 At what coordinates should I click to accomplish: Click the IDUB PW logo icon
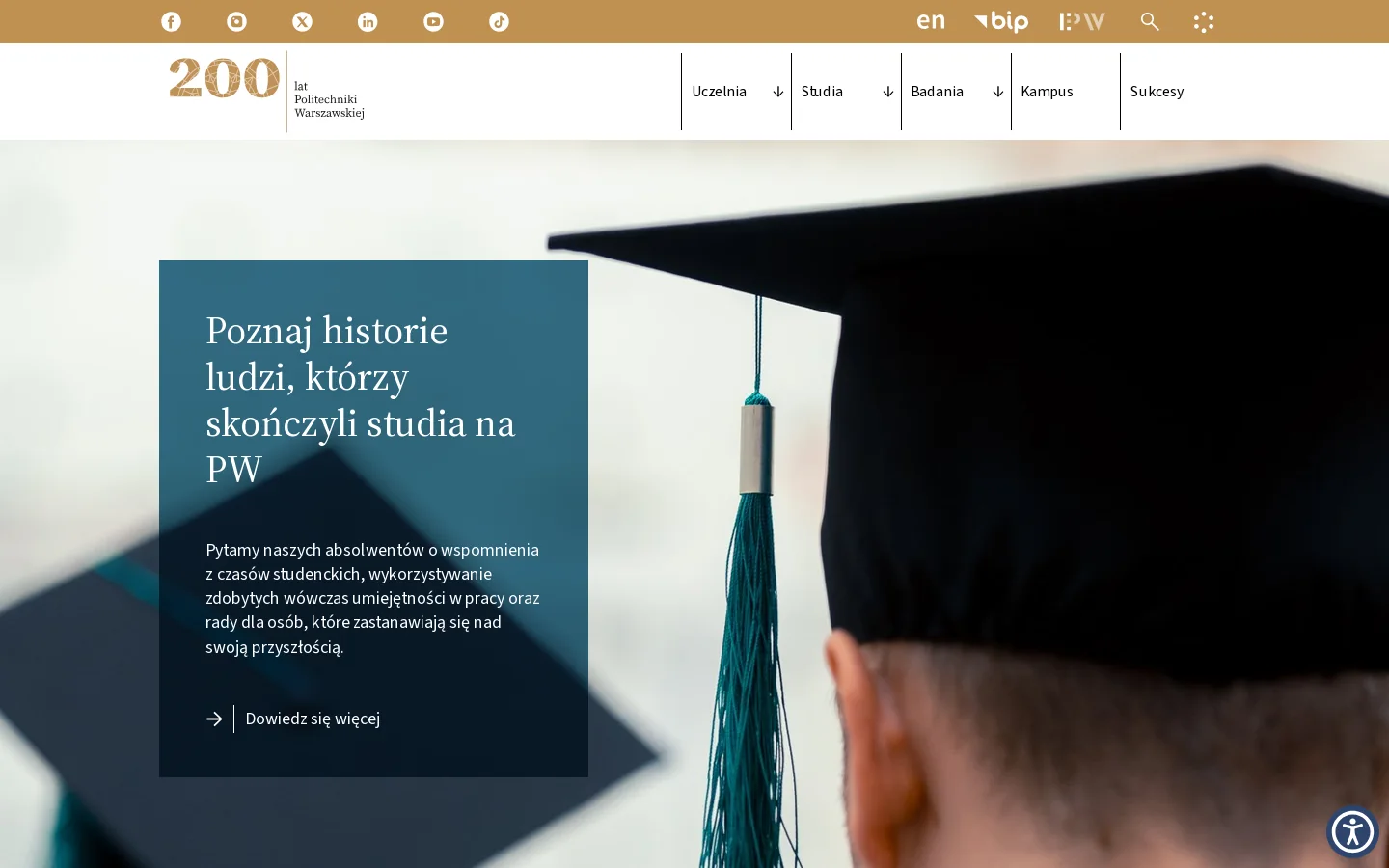[x=1082, y=21]
